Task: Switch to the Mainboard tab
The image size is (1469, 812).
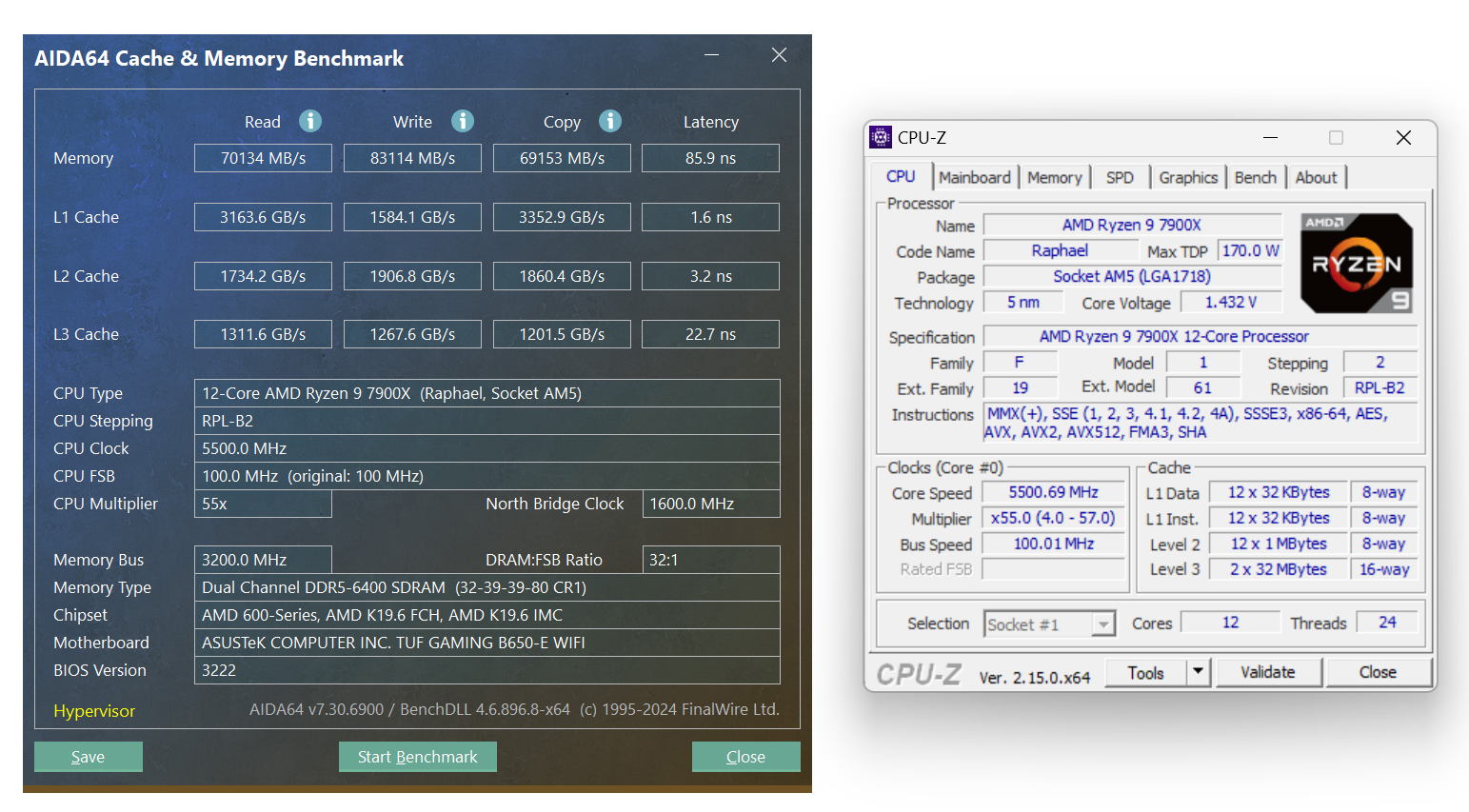Action: pos(974,177)
